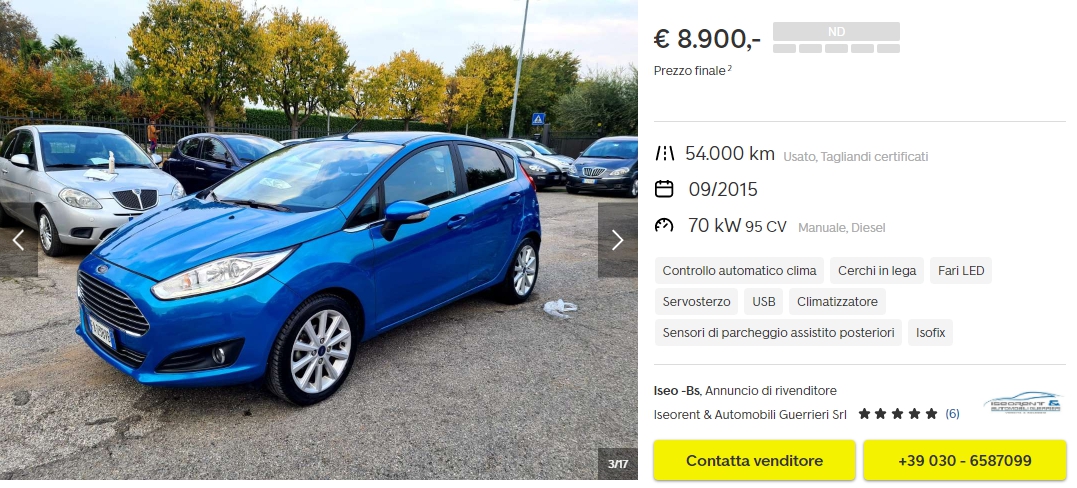Go back to previous photo arrow
This screenshot has width=1077, height=488.
[x=19, y=240]
